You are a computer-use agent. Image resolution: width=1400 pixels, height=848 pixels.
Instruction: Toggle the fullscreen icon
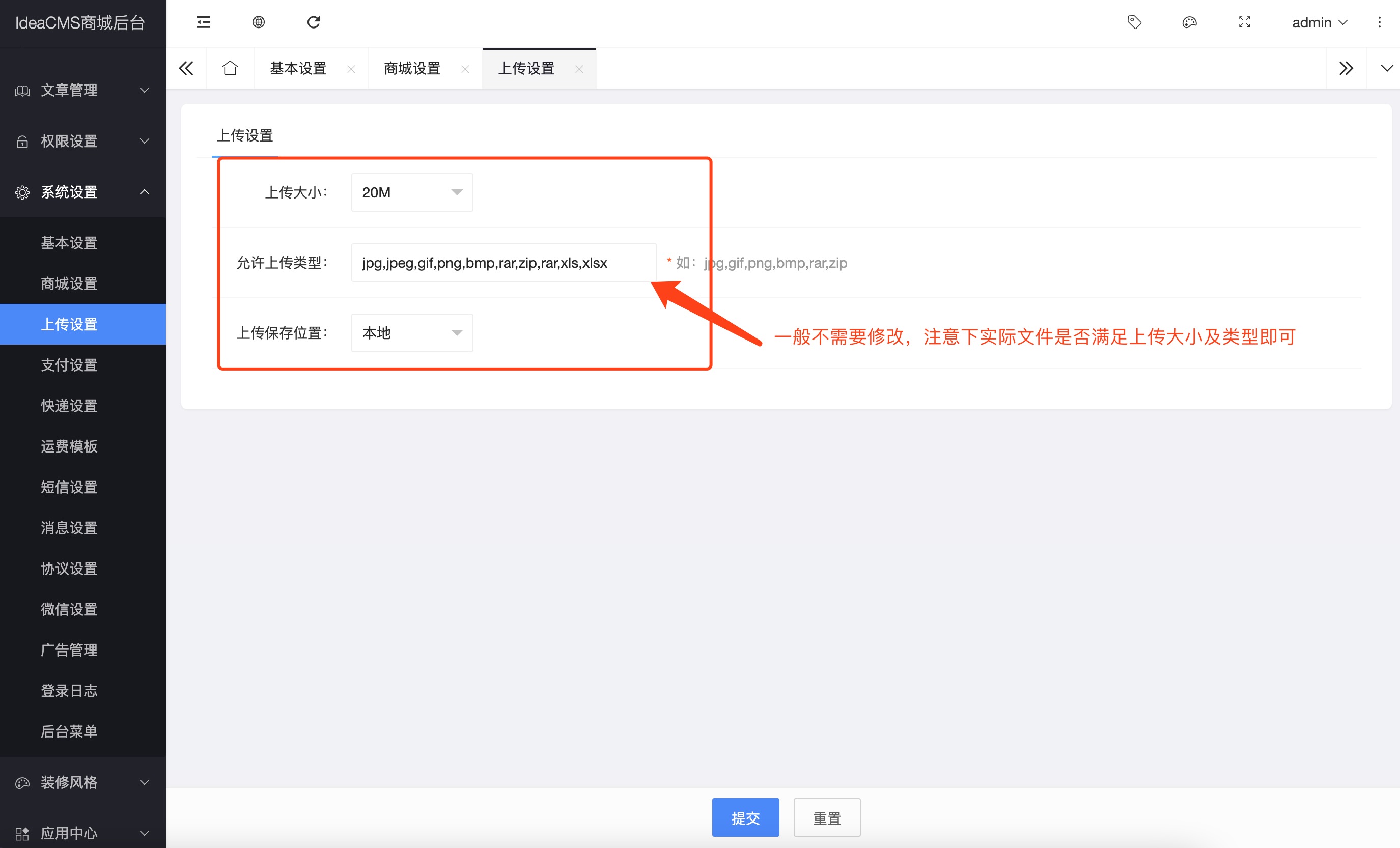pos(1244,22)
